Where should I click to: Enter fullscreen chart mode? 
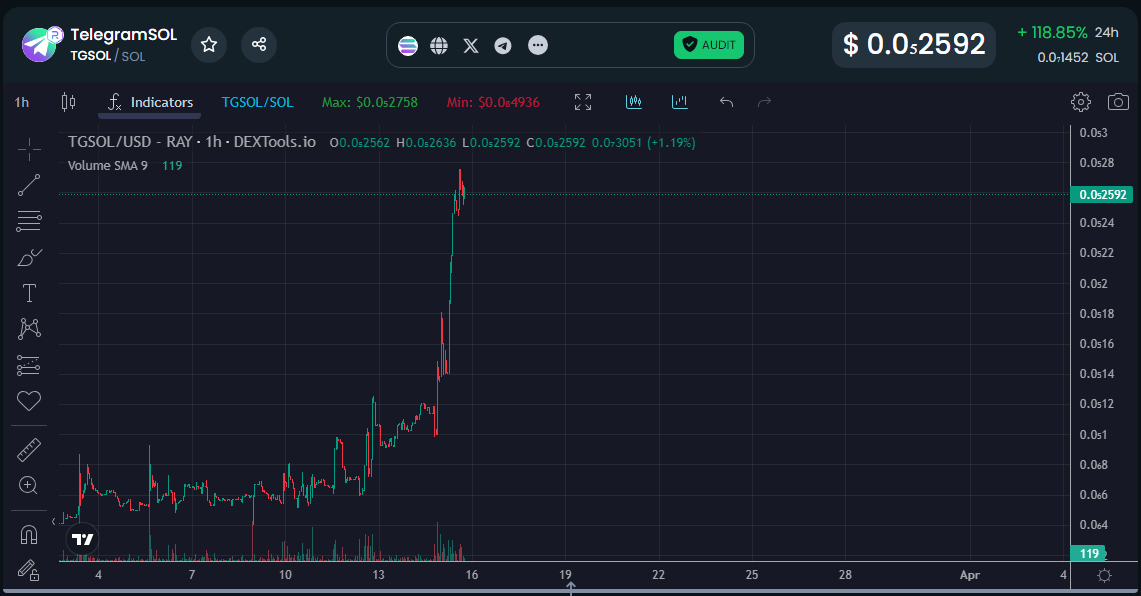coord(583,102)
